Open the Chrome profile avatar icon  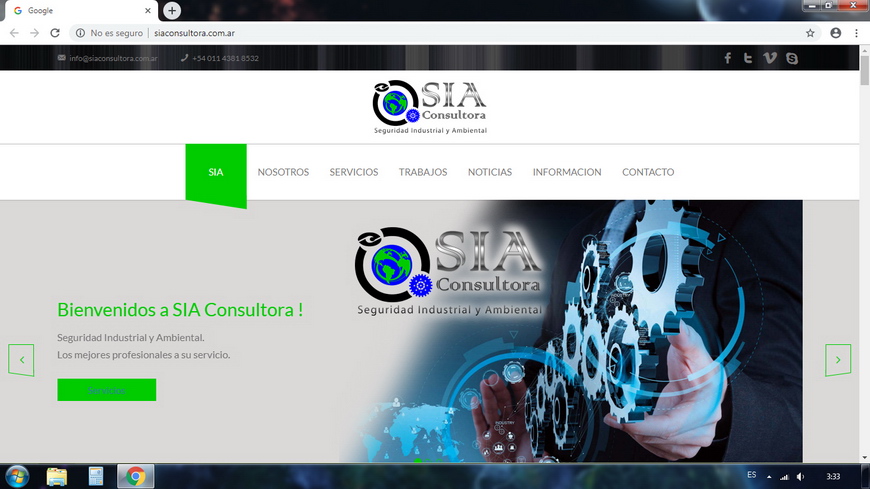[x=836, y=33]
